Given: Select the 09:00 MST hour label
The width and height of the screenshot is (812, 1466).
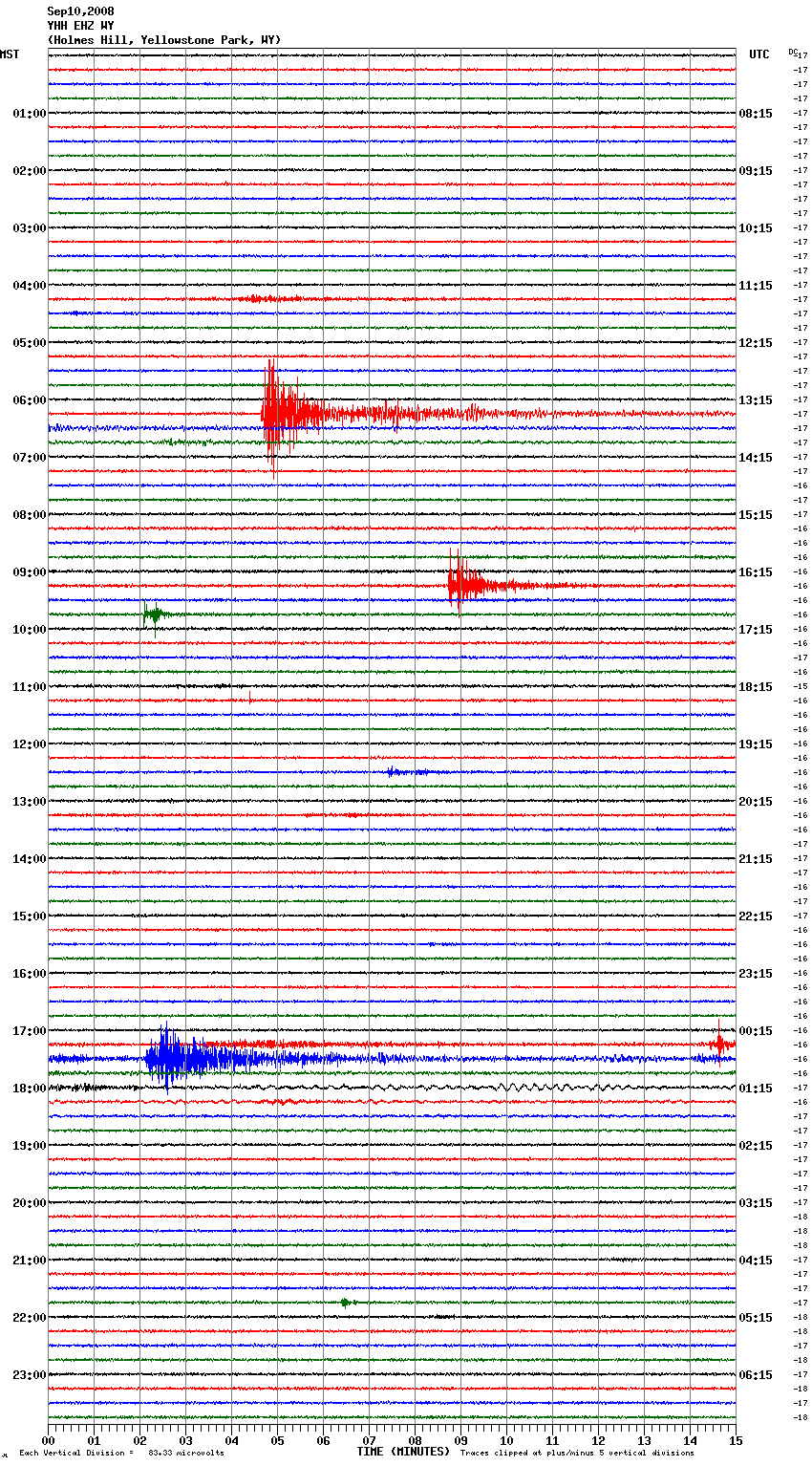Looking at the screenshot, I should [x=29, y=572].
